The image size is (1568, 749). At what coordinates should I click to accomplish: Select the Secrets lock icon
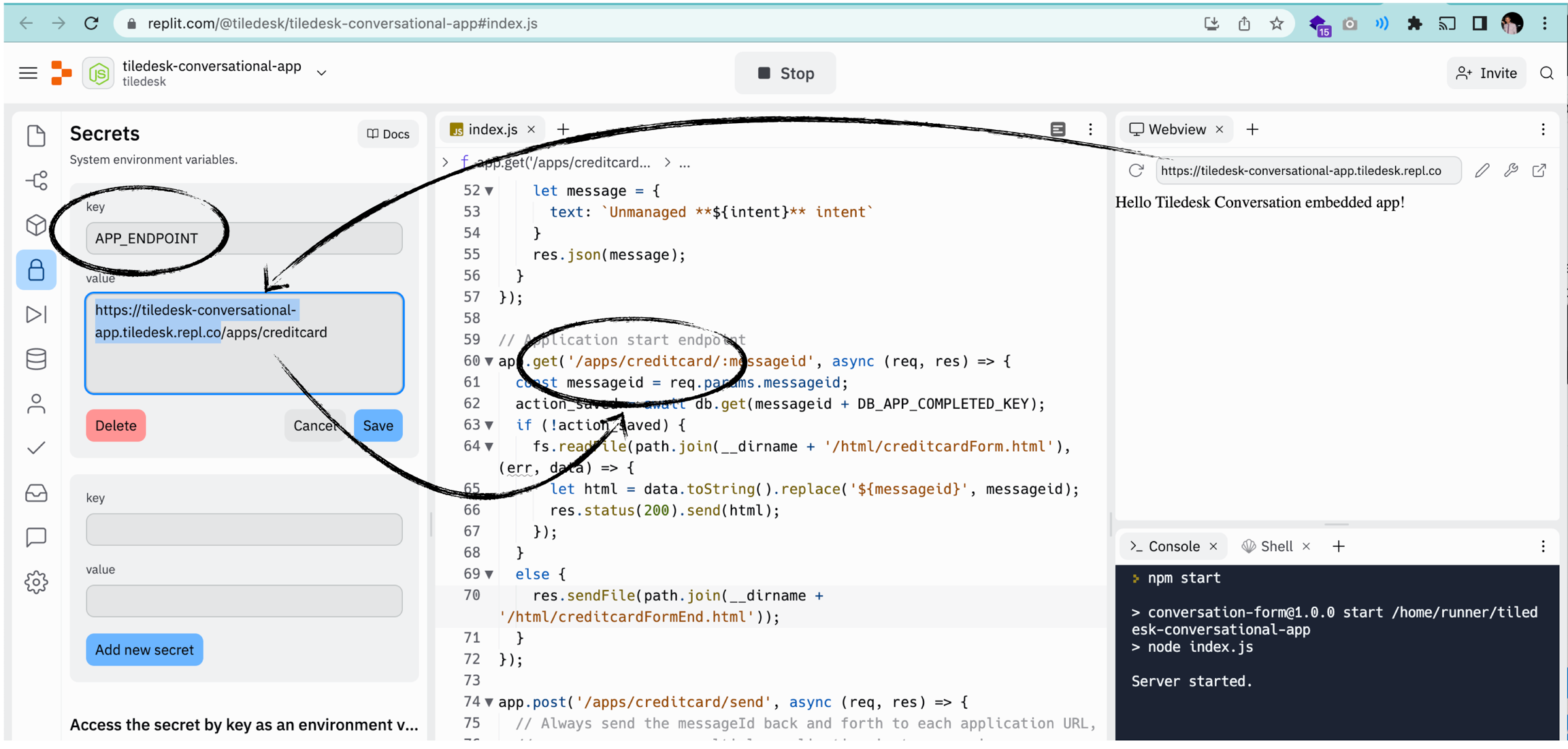pos(36,270)
